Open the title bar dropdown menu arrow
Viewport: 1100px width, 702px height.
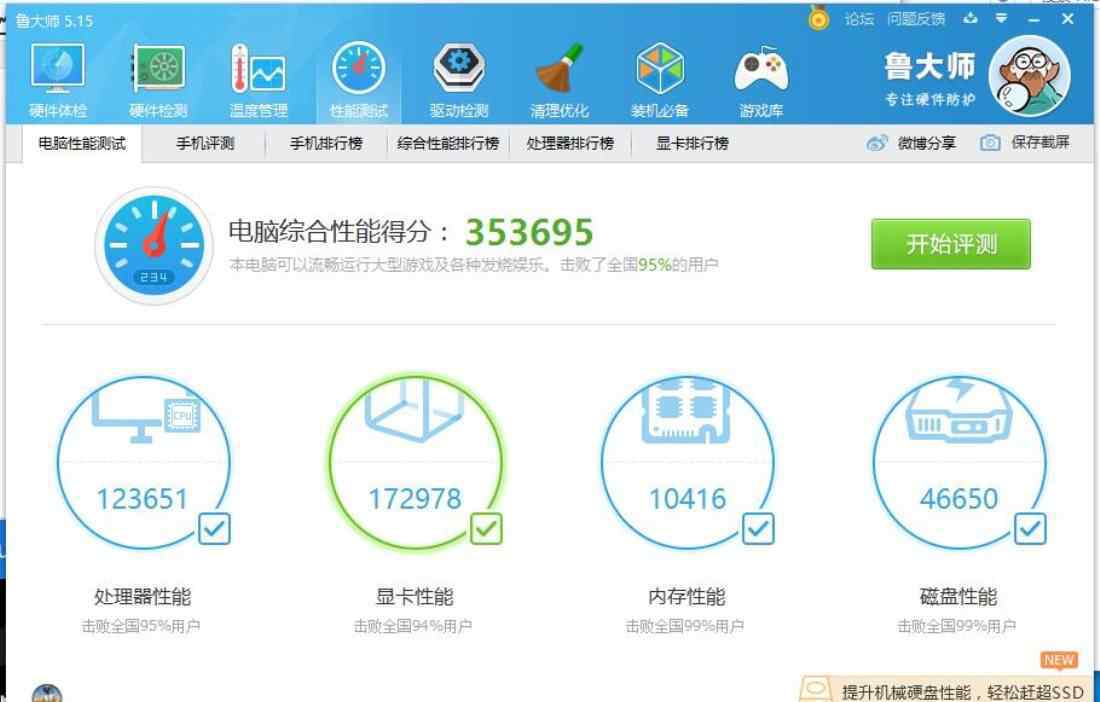1002,18
